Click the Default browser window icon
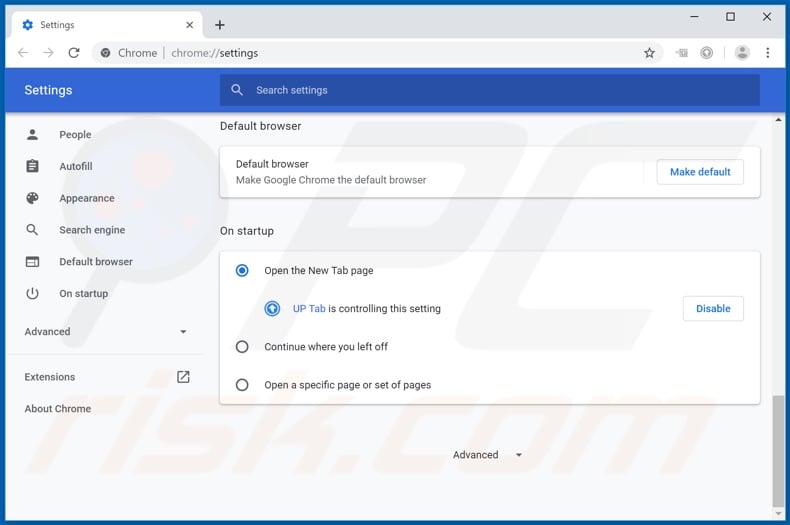The width and height of the screenshot is (790, 525). click(x=32, y=261)
